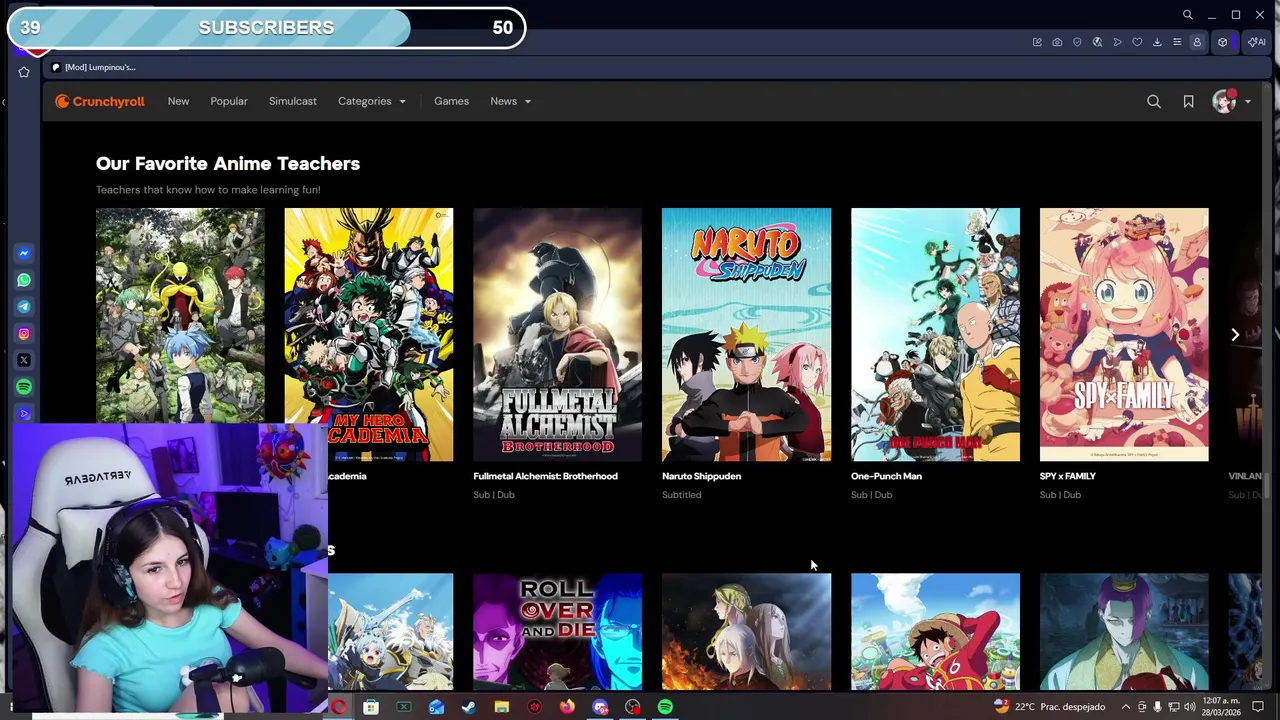Open Steam from the taskbar
1280x720 pixels.
469,707
